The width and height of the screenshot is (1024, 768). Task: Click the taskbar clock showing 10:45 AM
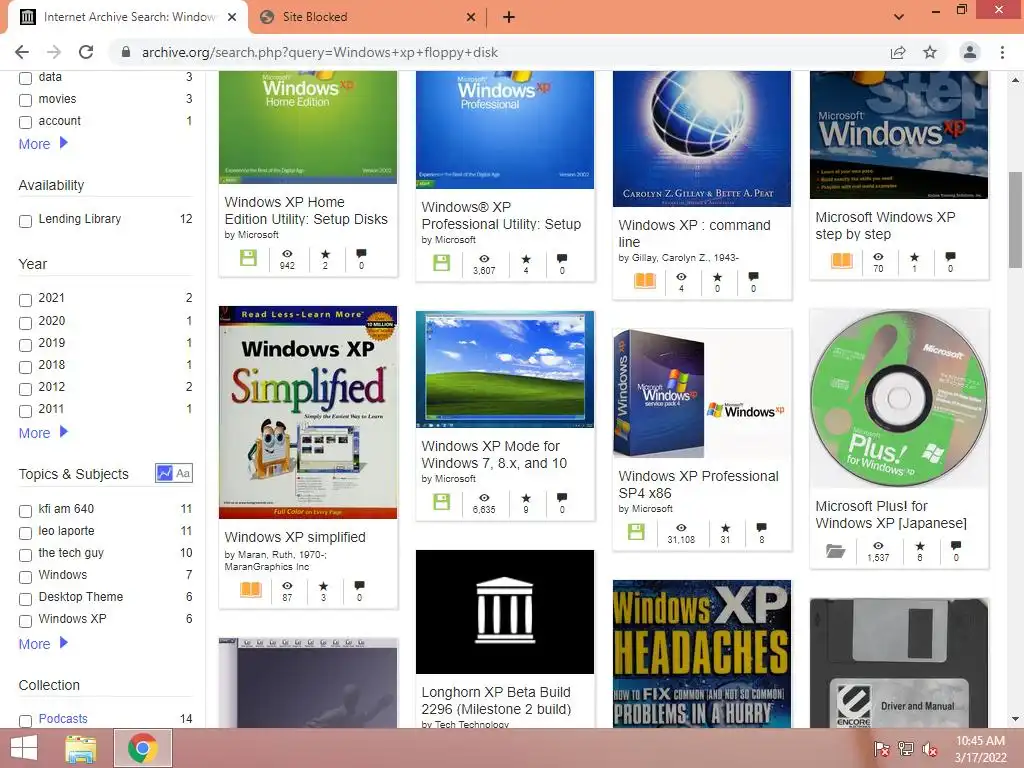(x=980, y=749)
